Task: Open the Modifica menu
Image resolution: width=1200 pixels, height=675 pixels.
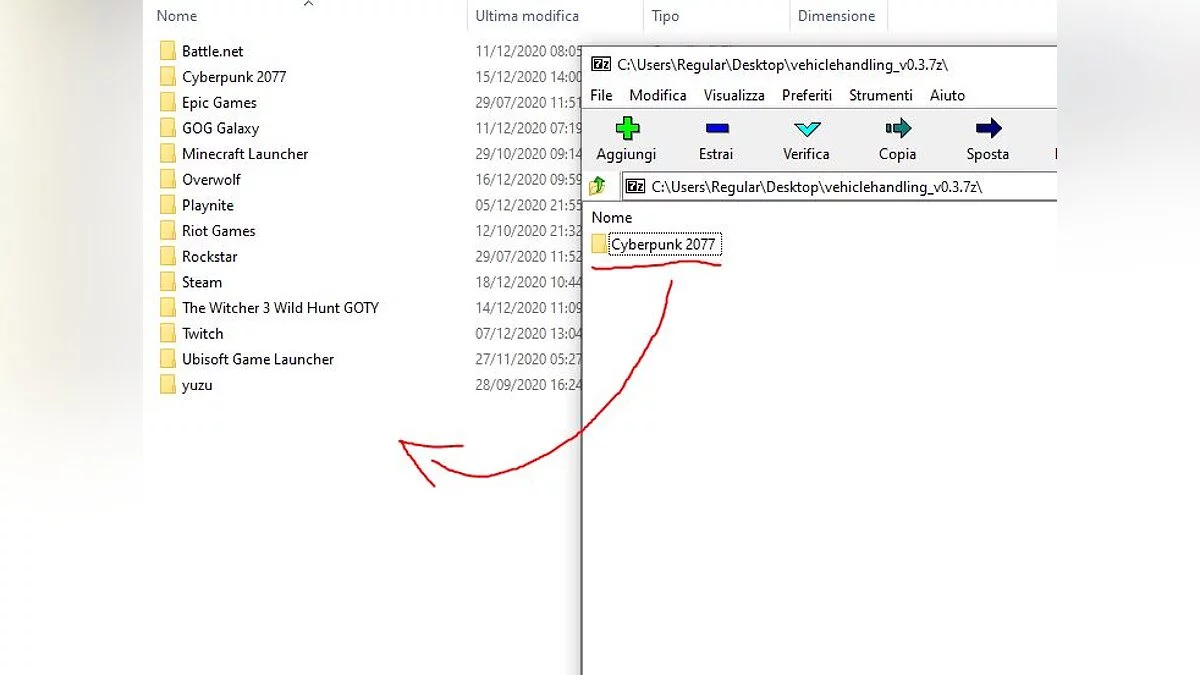Action: [658, 95]
